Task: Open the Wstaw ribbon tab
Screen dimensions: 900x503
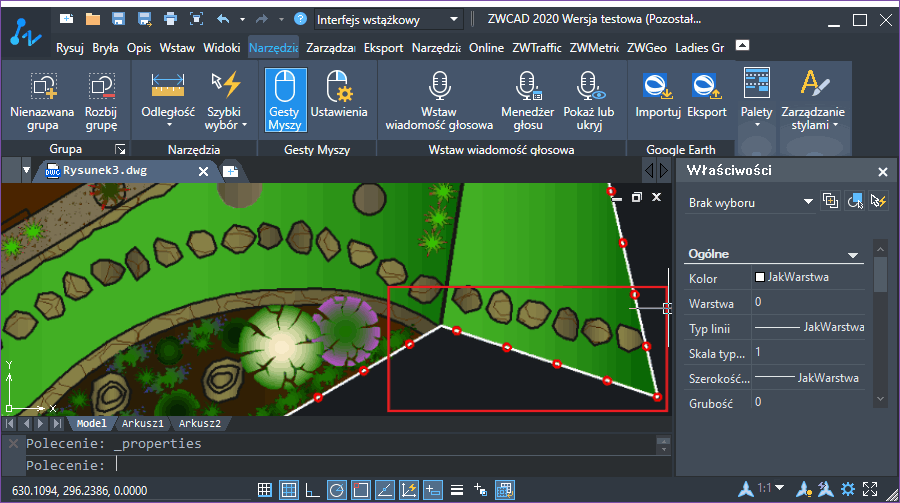Action: pyautogui.click(x=177, y=47)
